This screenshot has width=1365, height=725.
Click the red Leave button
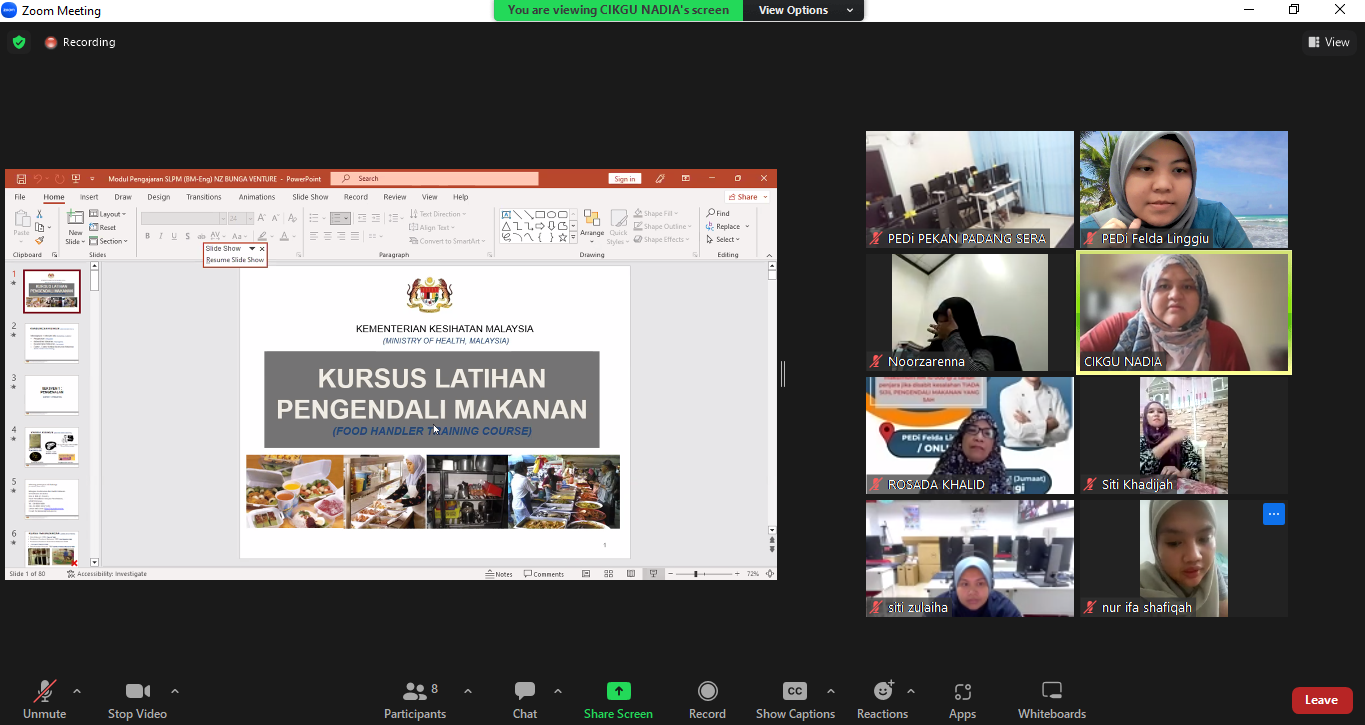[1321, 700]
